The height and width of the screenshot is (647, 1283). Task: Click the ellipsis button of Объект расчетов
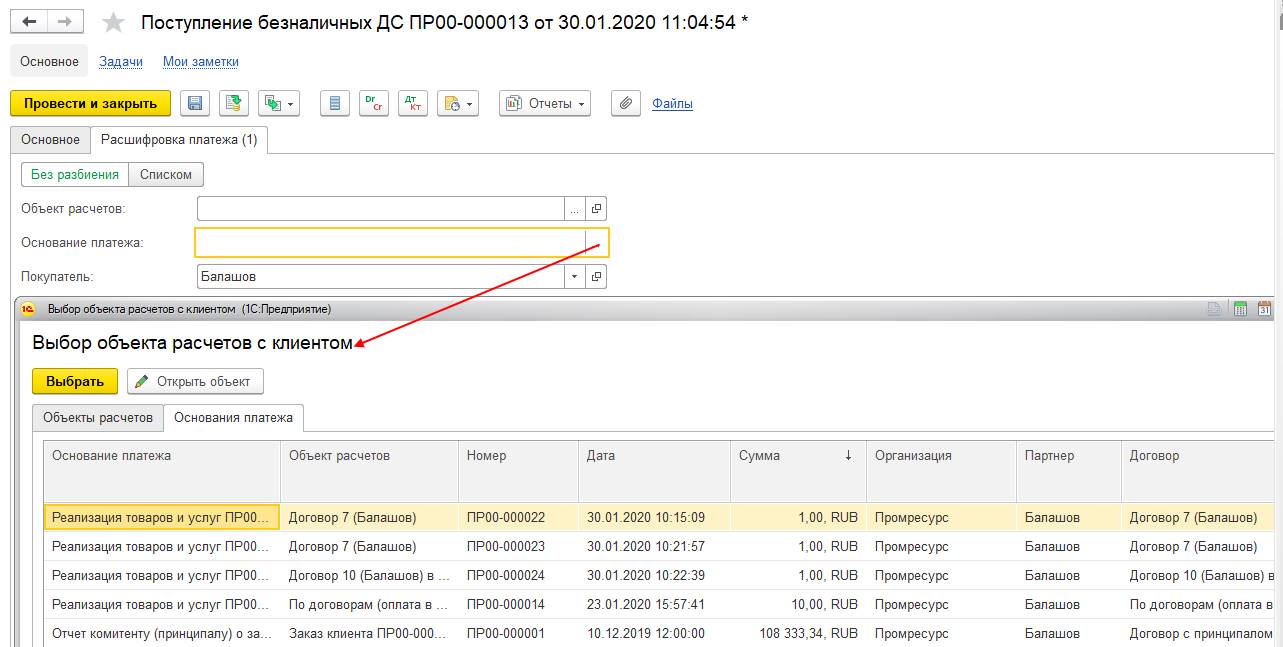[x=574, y=208]
